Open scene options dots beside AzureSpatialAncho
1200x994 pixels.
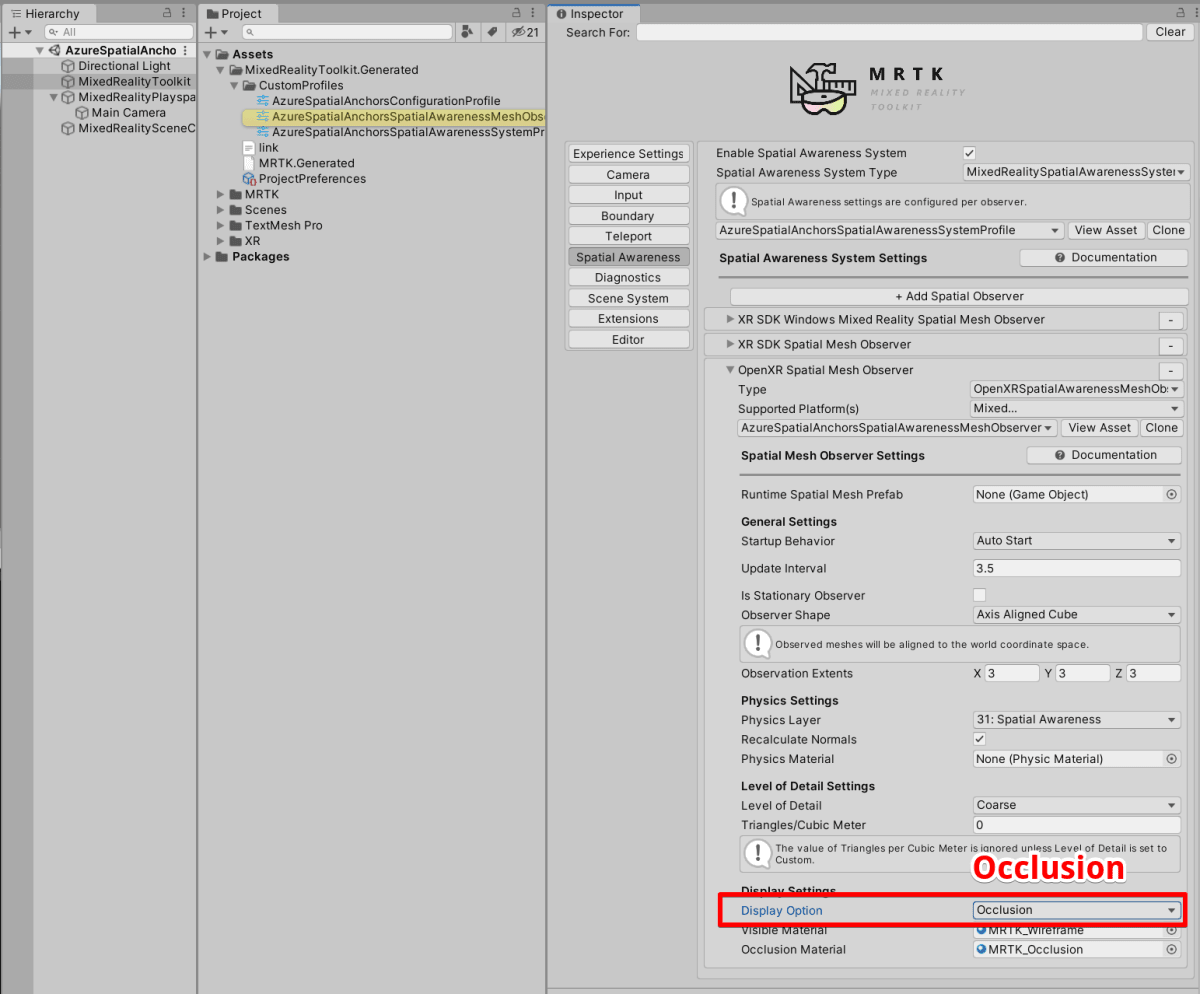click(185, 50)
